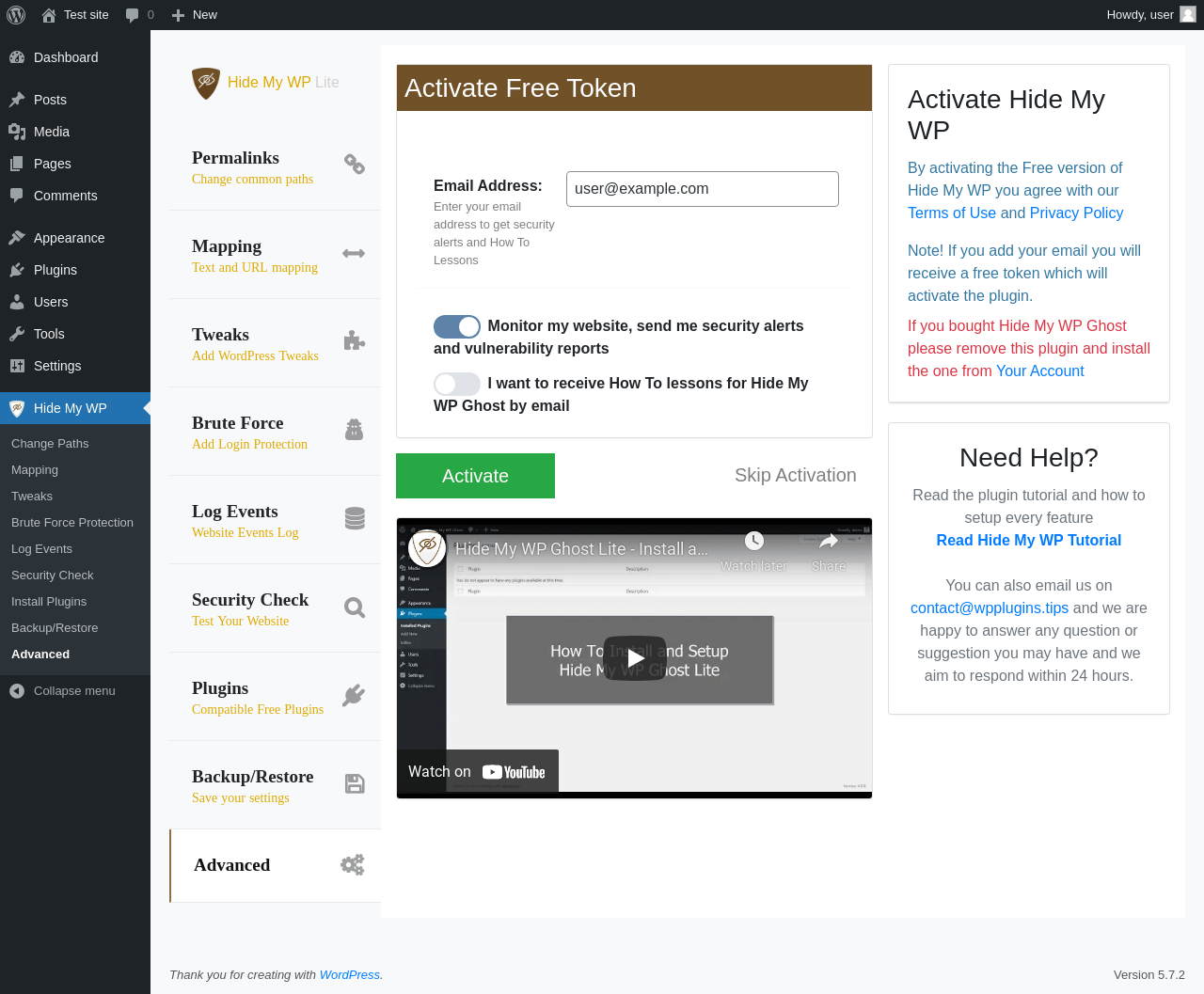
Task: Open the Mapping submenu item in sidebar
Action: pos(35,470)
